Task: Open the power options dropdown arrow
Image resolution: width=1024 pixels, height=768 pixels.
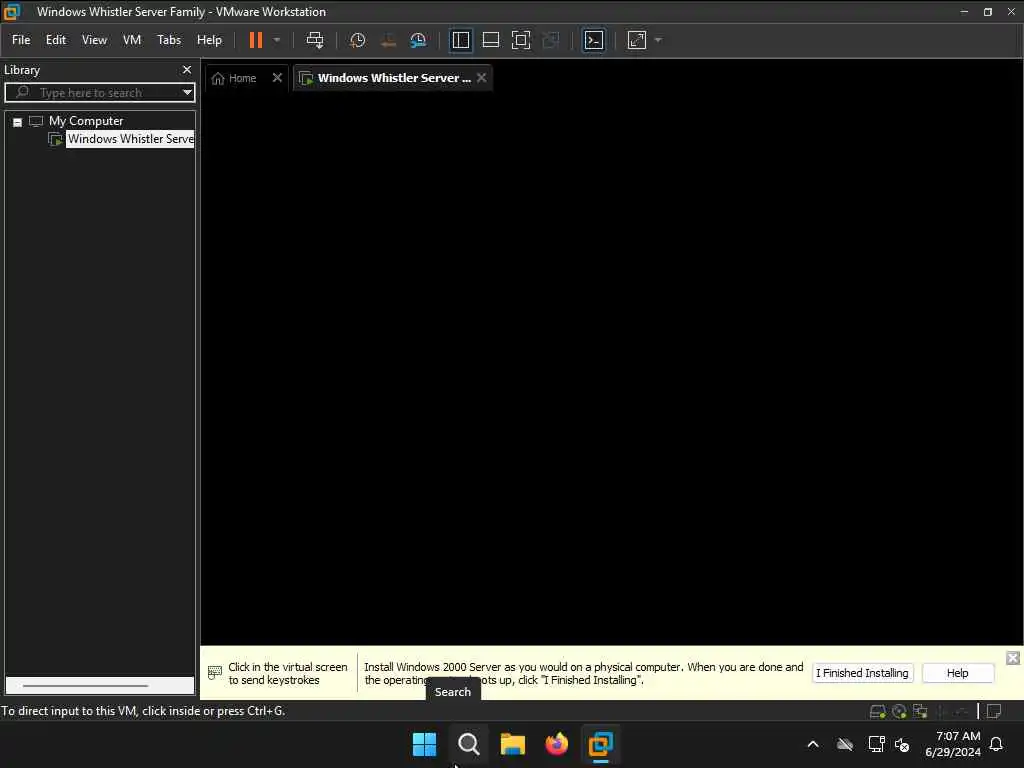Action: point(277,40)
